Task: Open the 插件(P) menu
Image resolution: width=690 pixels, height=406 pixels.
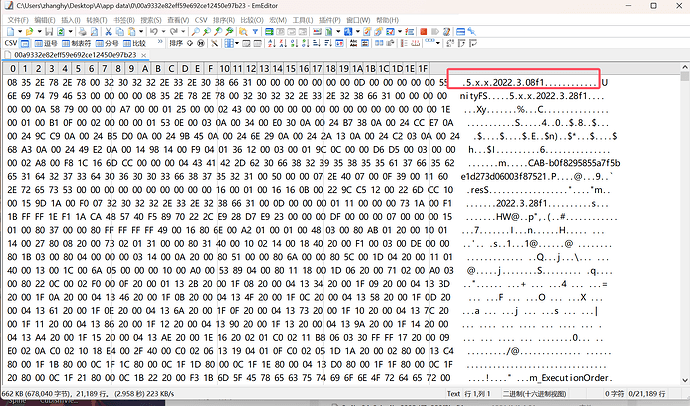Action: pyautogui.click(x=330, y=20)
